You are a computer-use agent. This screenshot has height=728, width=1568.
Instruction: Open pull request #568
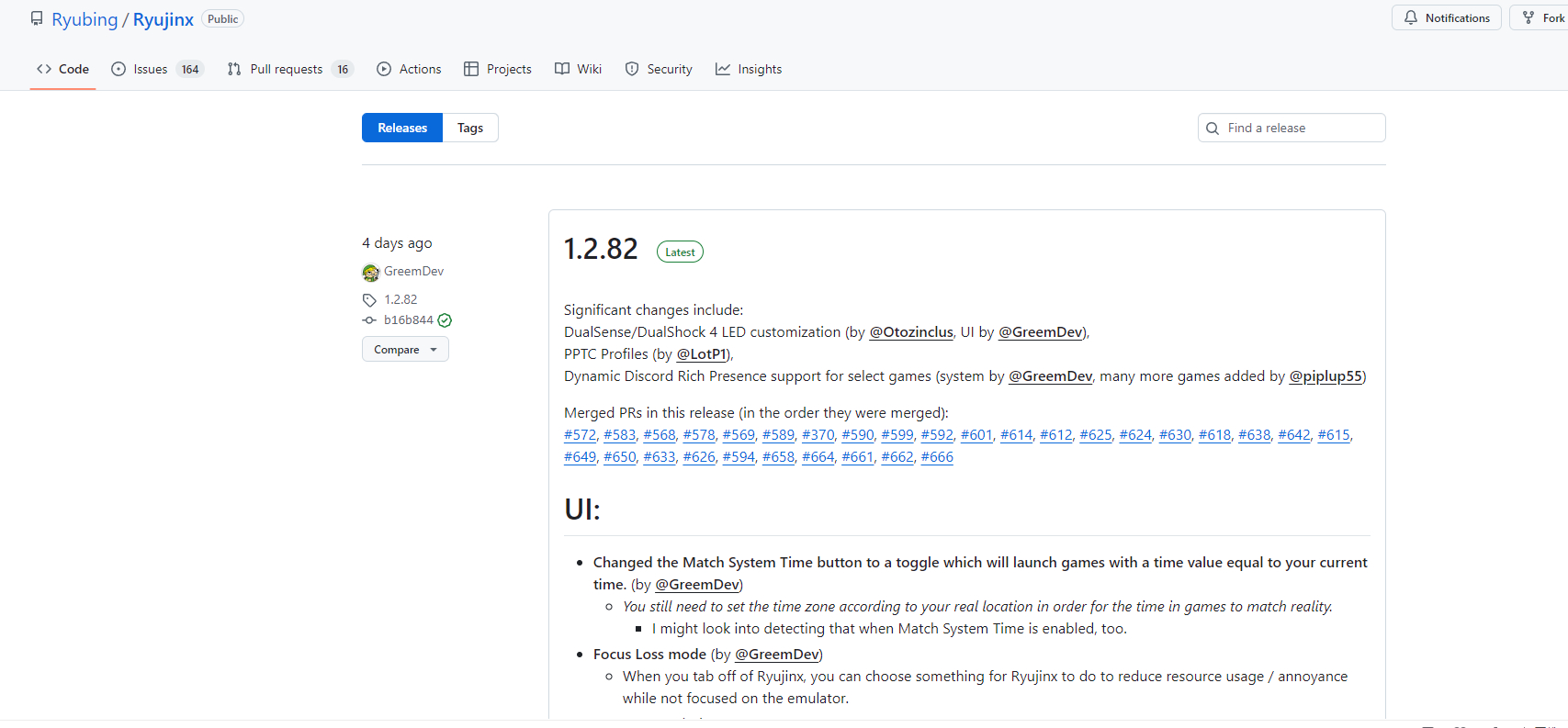click(x=660, y=435)
